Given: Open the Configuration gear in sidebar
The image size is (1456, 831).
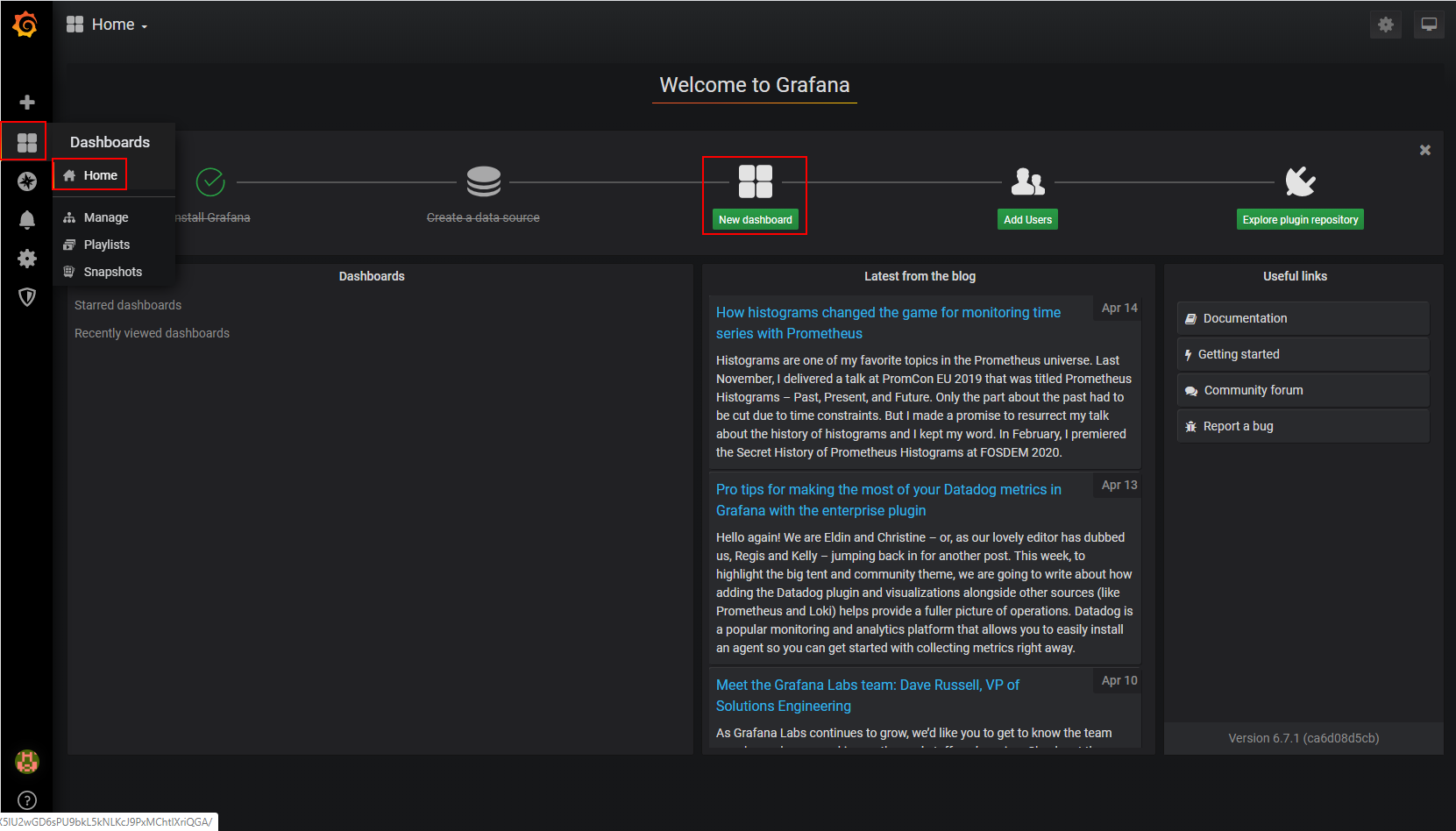Looking at the screenshot, I should [27, 259].
